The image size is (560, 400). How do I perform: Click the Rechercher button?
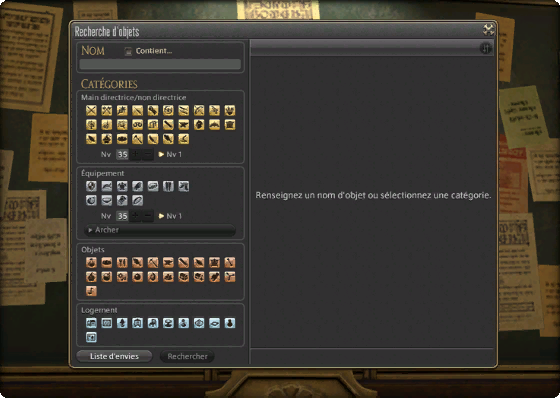tap(187, 356)
